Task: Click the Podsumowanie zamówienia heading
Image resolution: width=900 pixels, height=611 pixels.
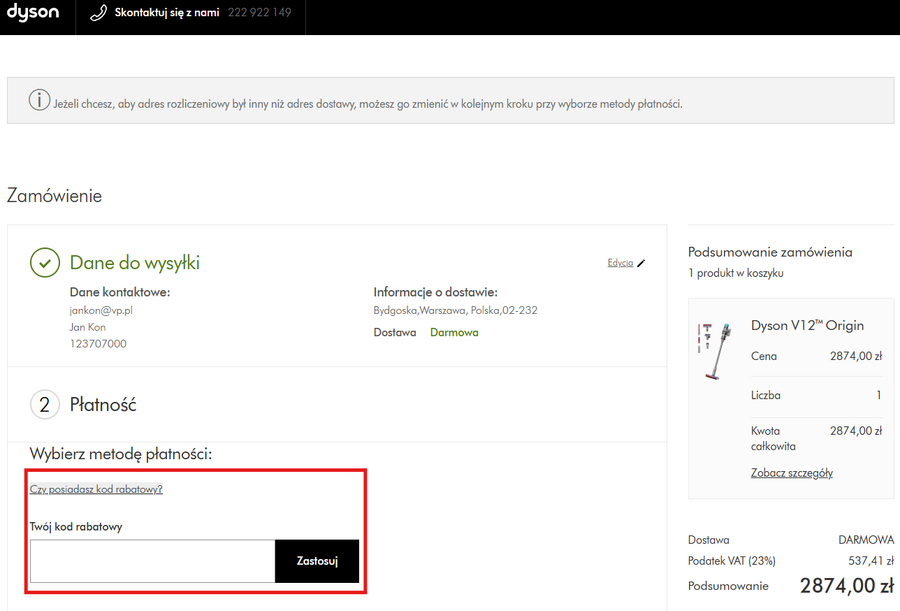Action: coord(770,252)
